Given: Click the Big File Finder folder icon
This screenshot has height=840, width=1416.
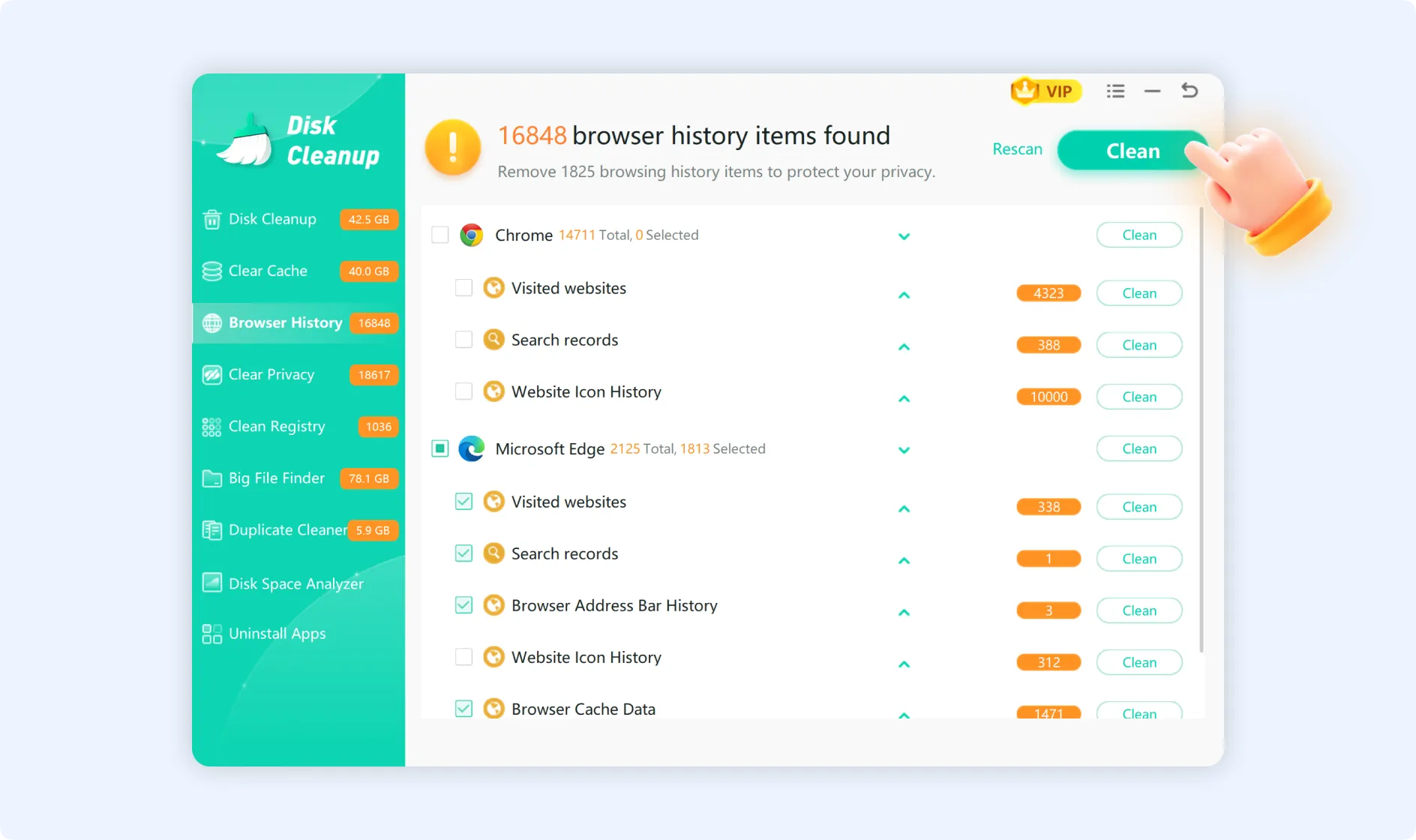Looking at the screenshot, I should [211, 478].
